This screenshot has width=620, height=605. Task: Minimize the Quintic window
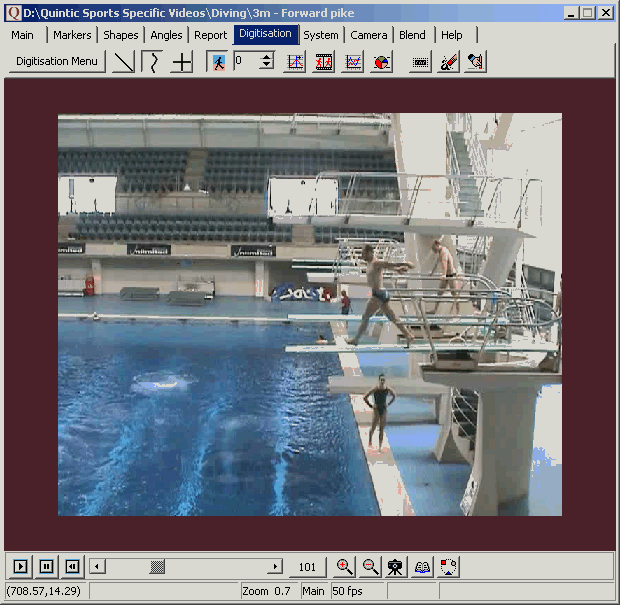571,13
